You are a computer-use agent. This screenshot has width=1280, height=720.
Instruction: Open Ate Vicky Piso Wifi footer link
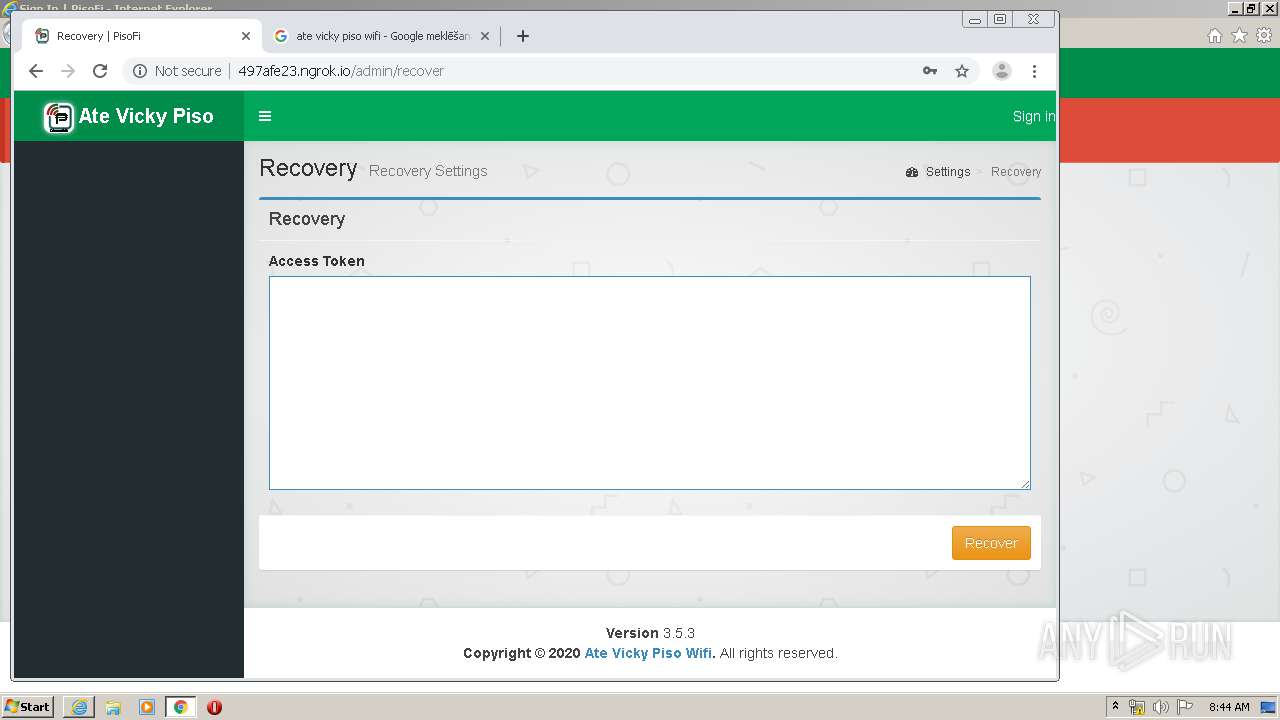(650, 653)
